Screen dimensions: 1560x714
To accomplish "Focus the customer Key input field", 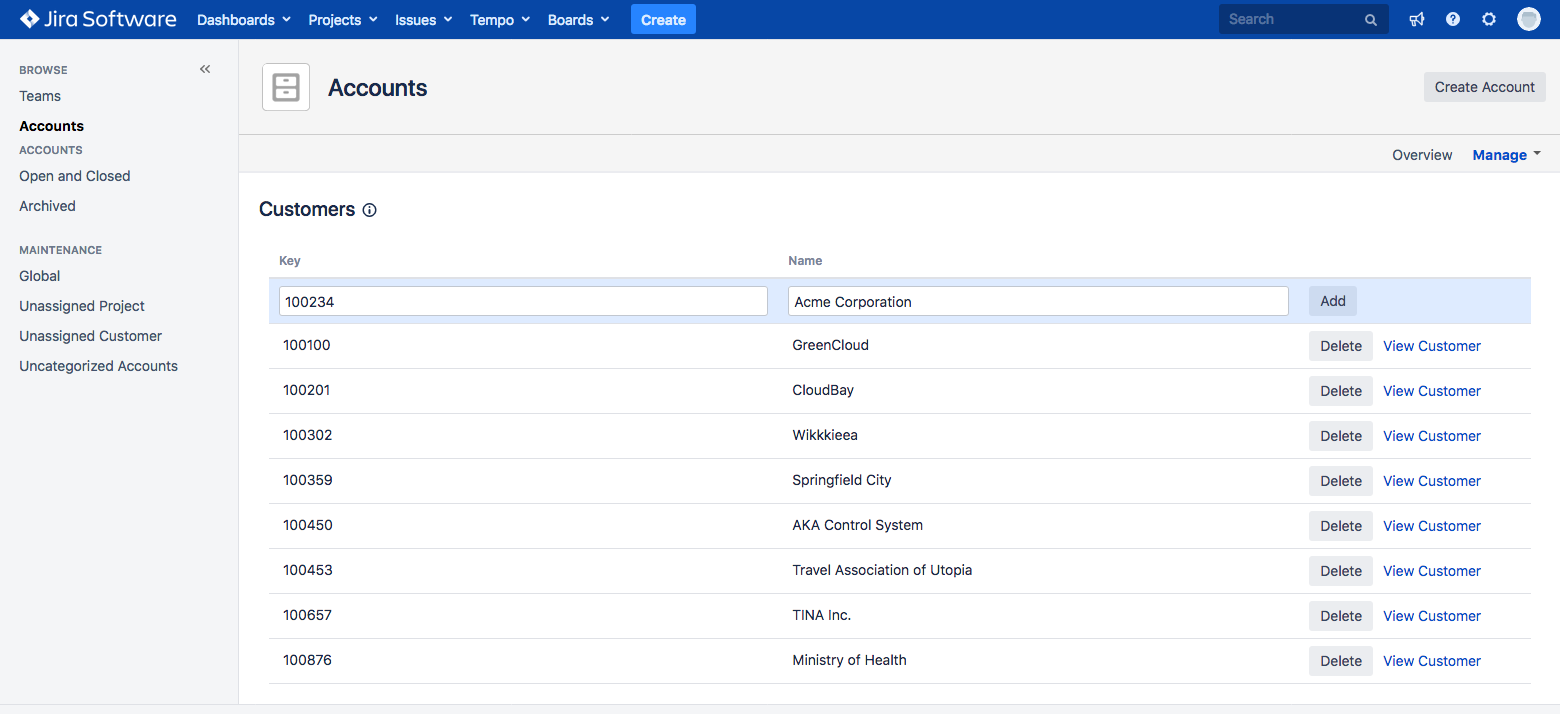I will (523, 301).
